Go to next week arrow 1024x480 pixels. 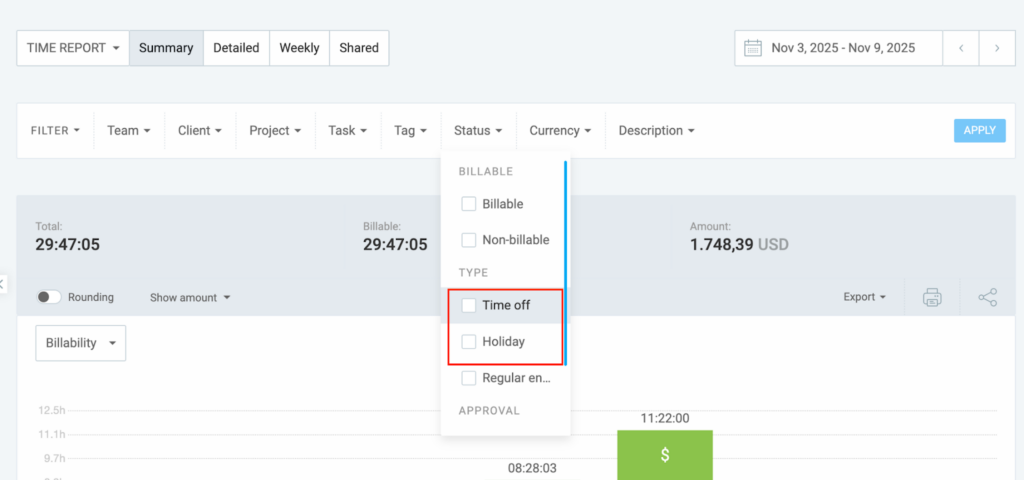click(x=996, y=48)
